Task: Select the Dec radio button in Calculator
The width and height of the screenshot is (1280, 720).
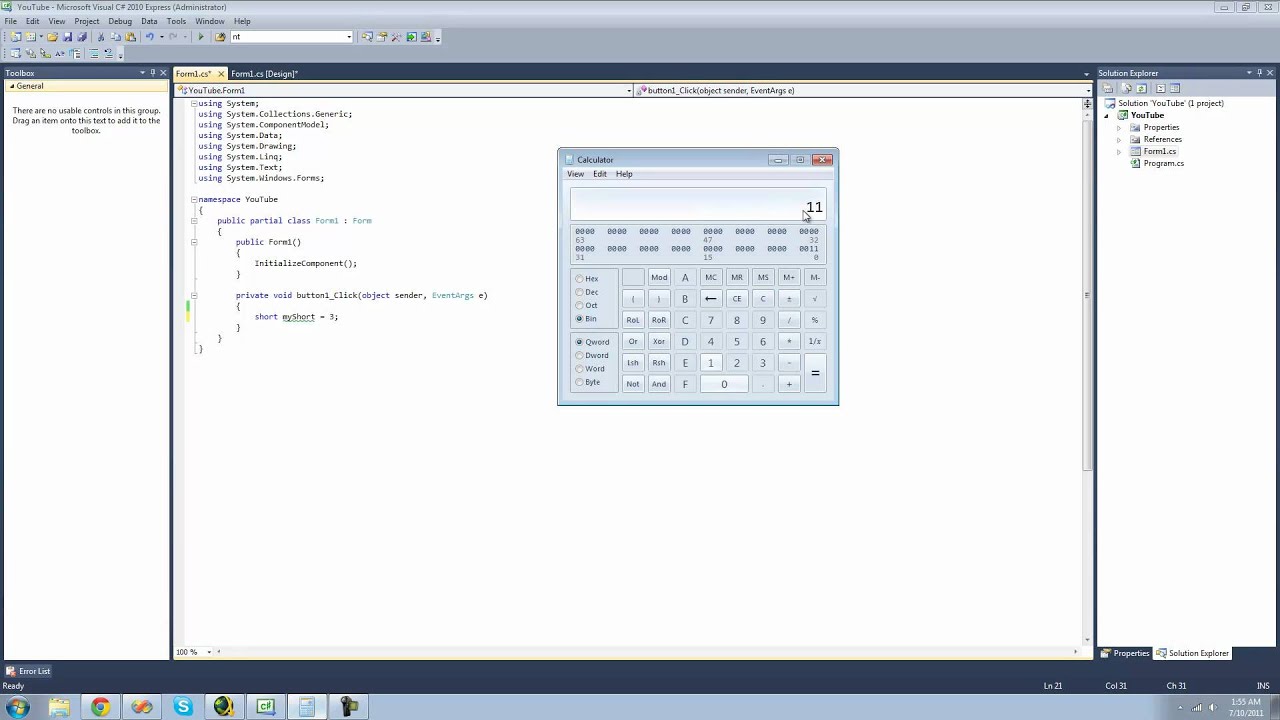Action: pyautogui.click(x=587, y=292)
